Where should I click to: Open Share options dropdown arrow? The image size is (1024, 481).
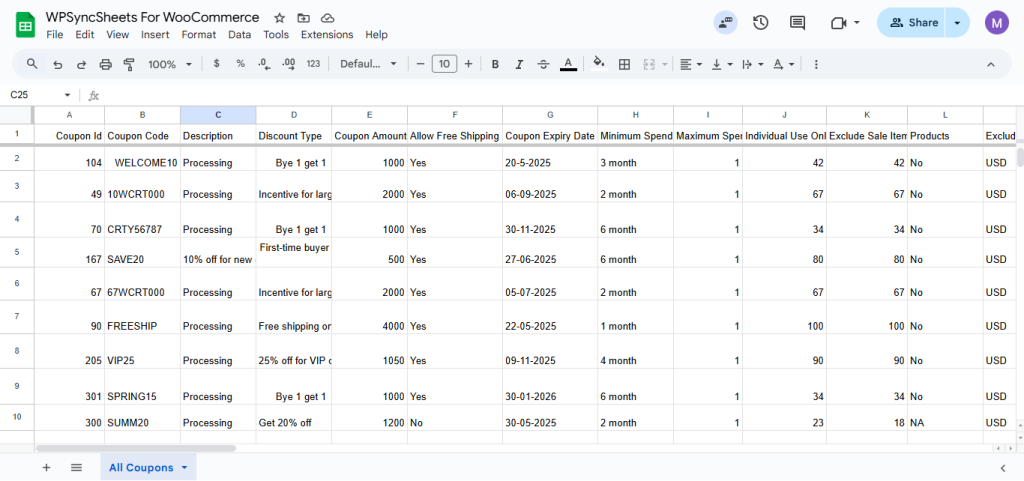(957, 23)
